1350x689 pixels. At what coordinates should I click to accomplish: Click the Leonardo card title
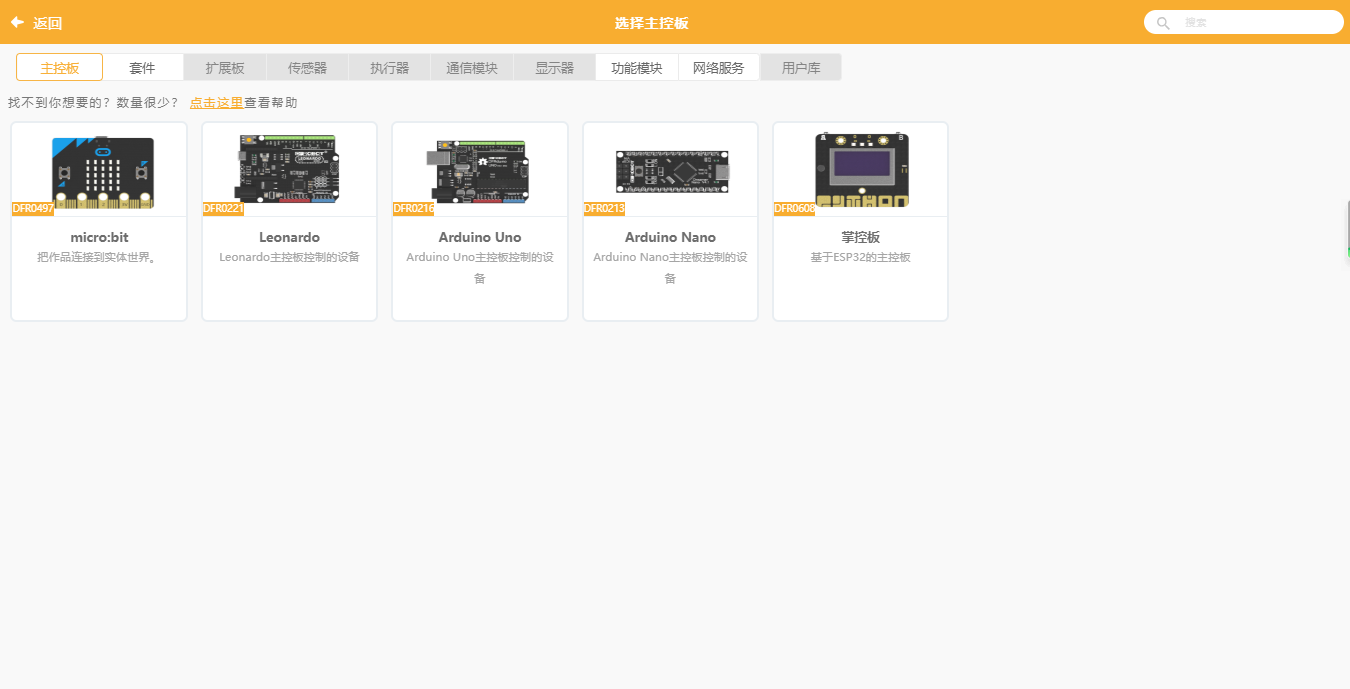click(289, 237)
